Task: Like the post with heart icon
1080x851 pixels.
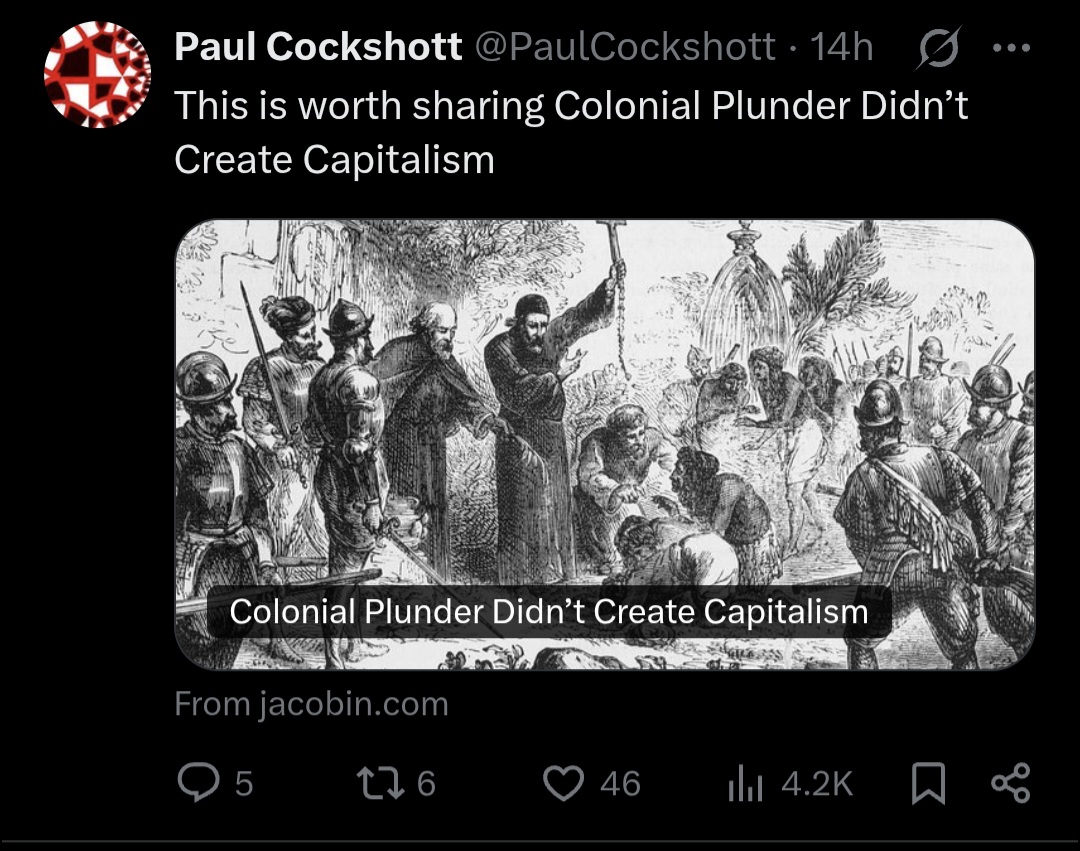Action: [563, 783]
